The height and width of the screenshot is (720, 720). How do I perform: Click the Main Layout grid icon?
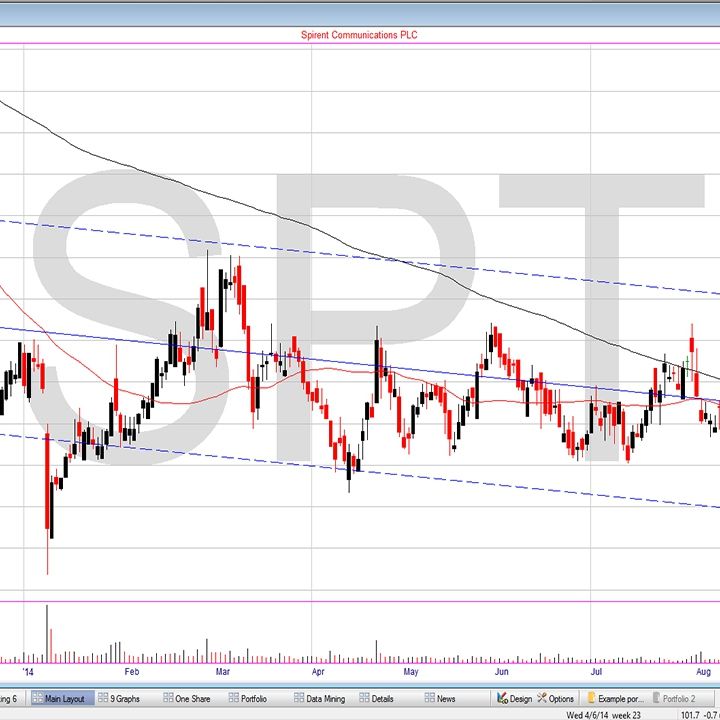(x=37, y=698)
